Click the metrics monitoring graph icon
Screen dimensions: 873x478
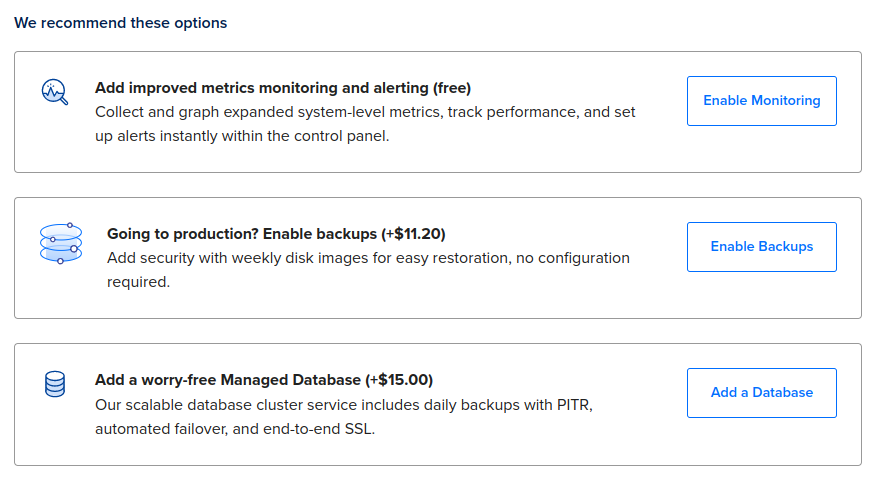click(55, 92)
